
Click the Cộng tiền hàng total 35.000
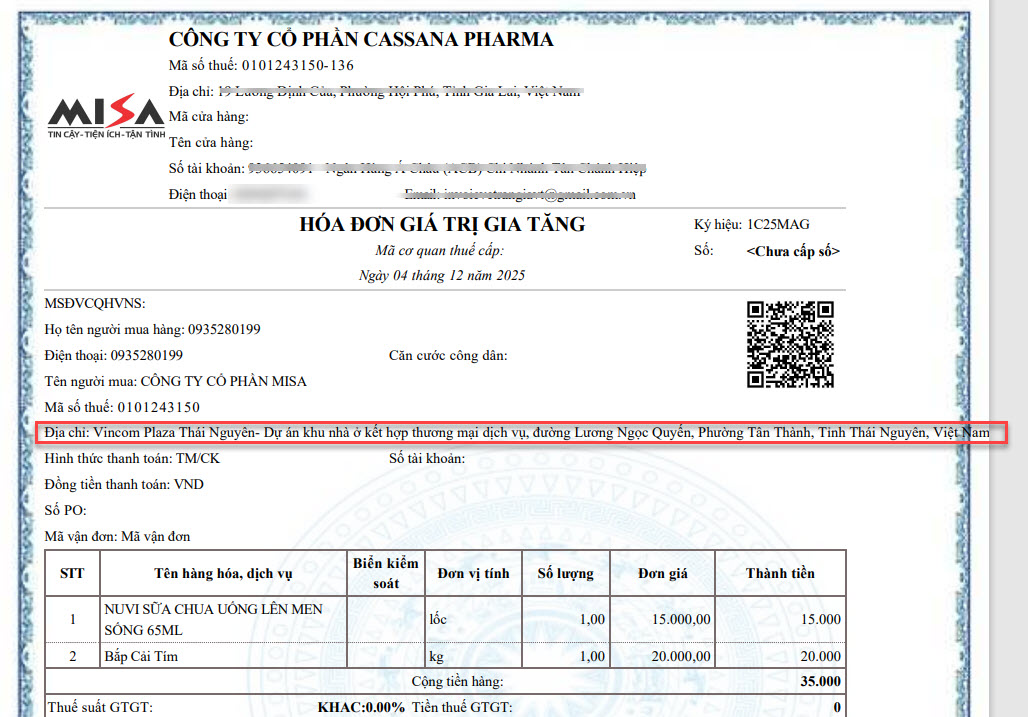tap(820, 682)
